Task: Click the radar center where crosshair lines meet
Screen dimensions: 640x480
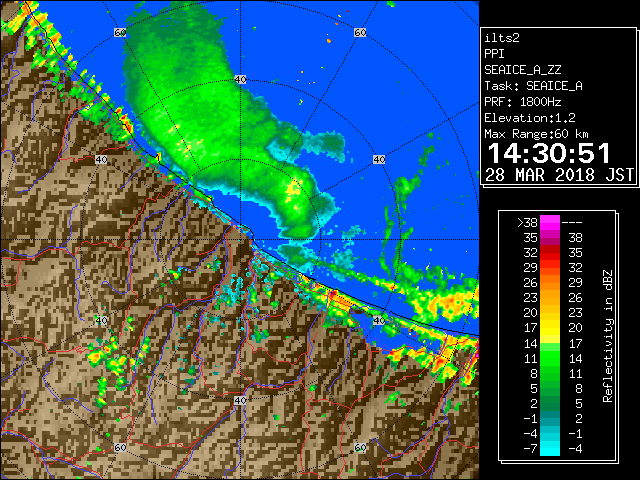Action: point(240,240)
